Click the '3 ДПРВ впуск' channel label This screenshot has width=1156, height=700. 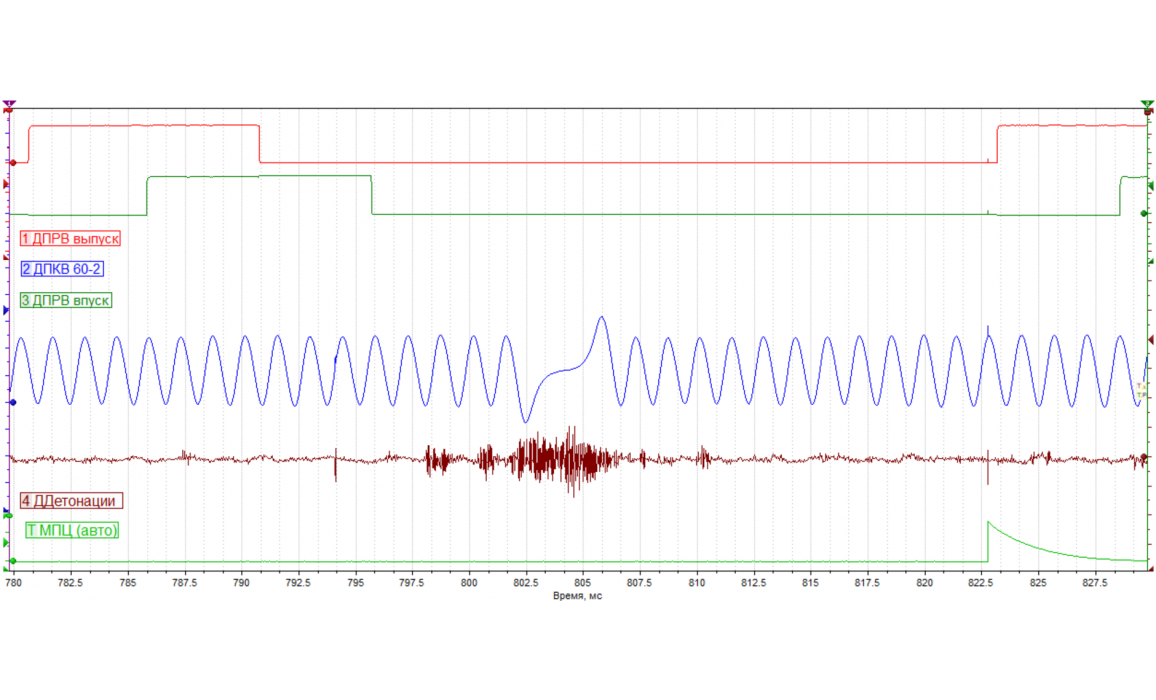[x=66, y=300]
